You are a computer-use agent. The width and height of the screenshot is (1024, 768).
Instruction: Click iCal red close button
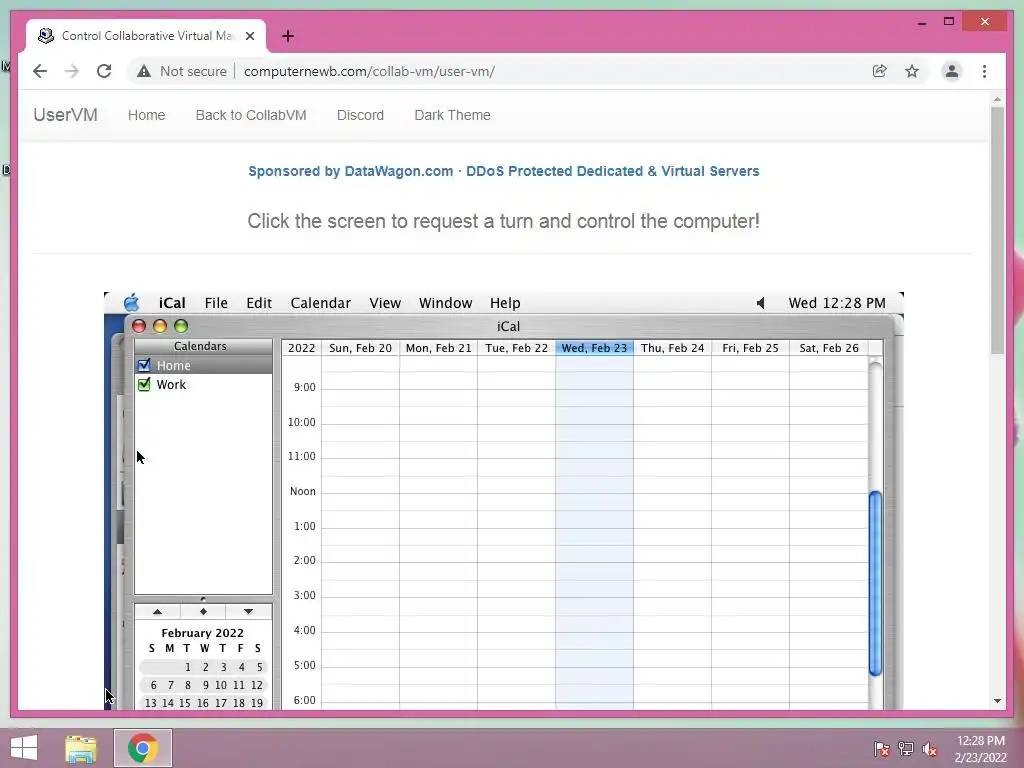coord(138,326)
